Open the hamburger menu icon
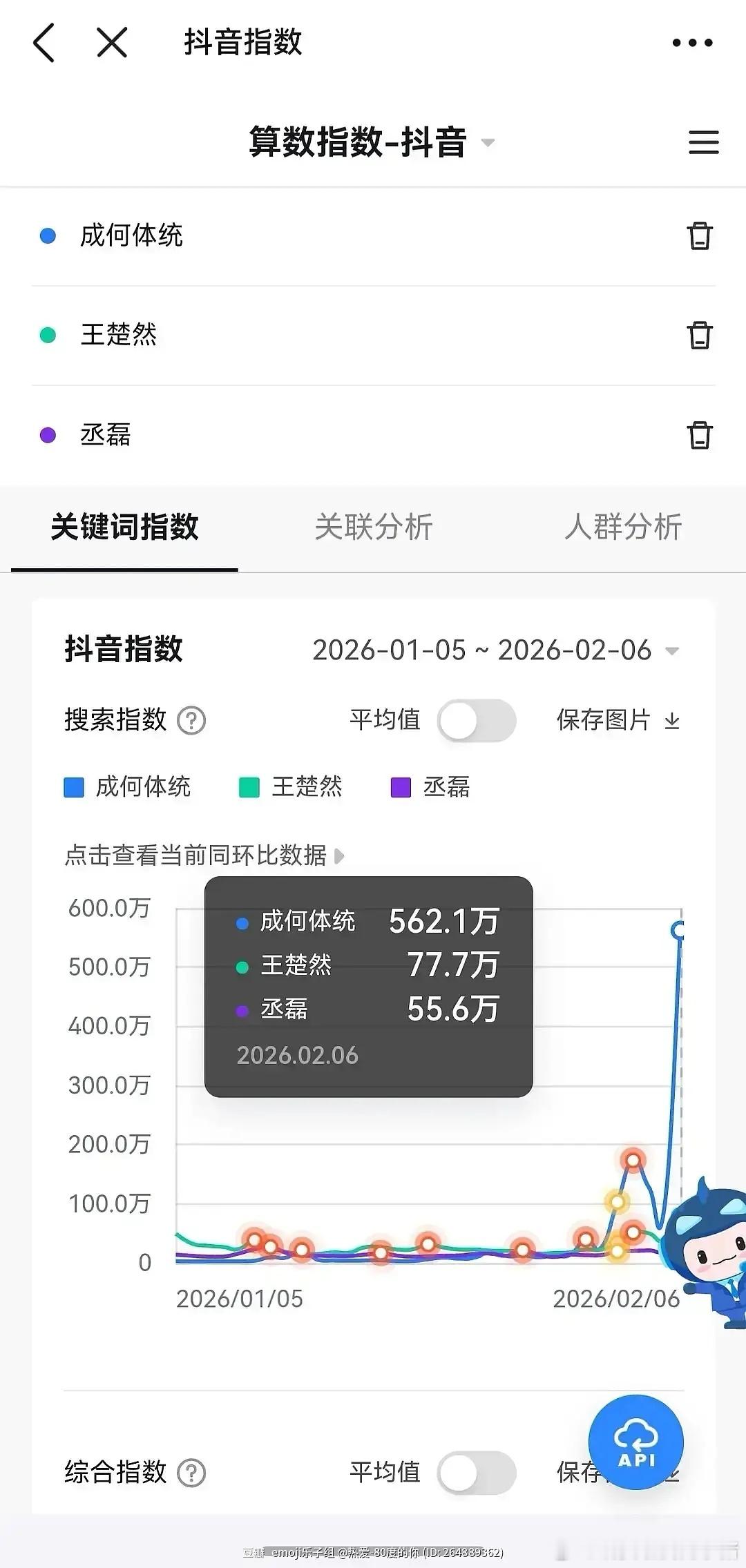 [x=704, y=142]
